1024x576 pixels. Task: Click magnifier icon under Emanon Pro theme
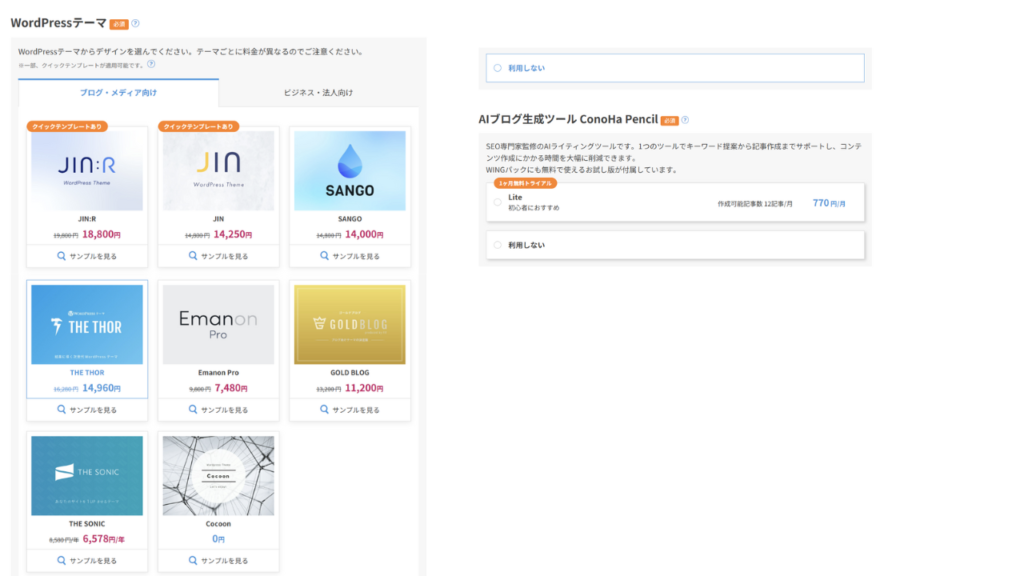click(x=193, y=410)
